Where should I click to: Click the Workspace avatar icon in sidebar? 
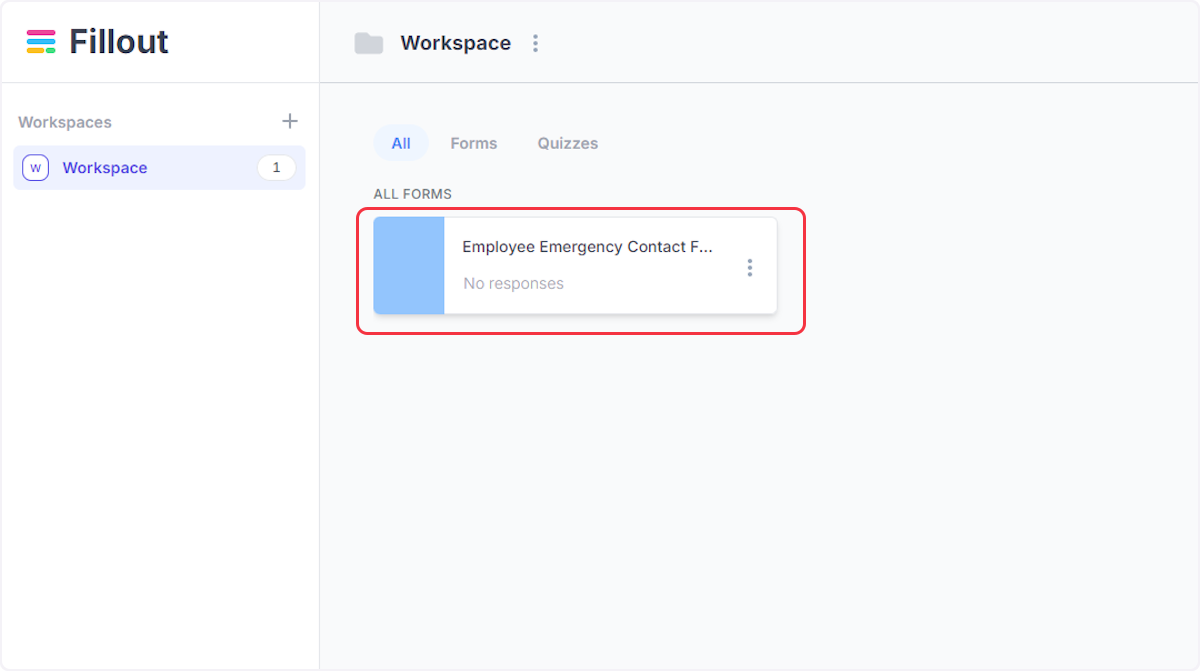click(35, 167)
